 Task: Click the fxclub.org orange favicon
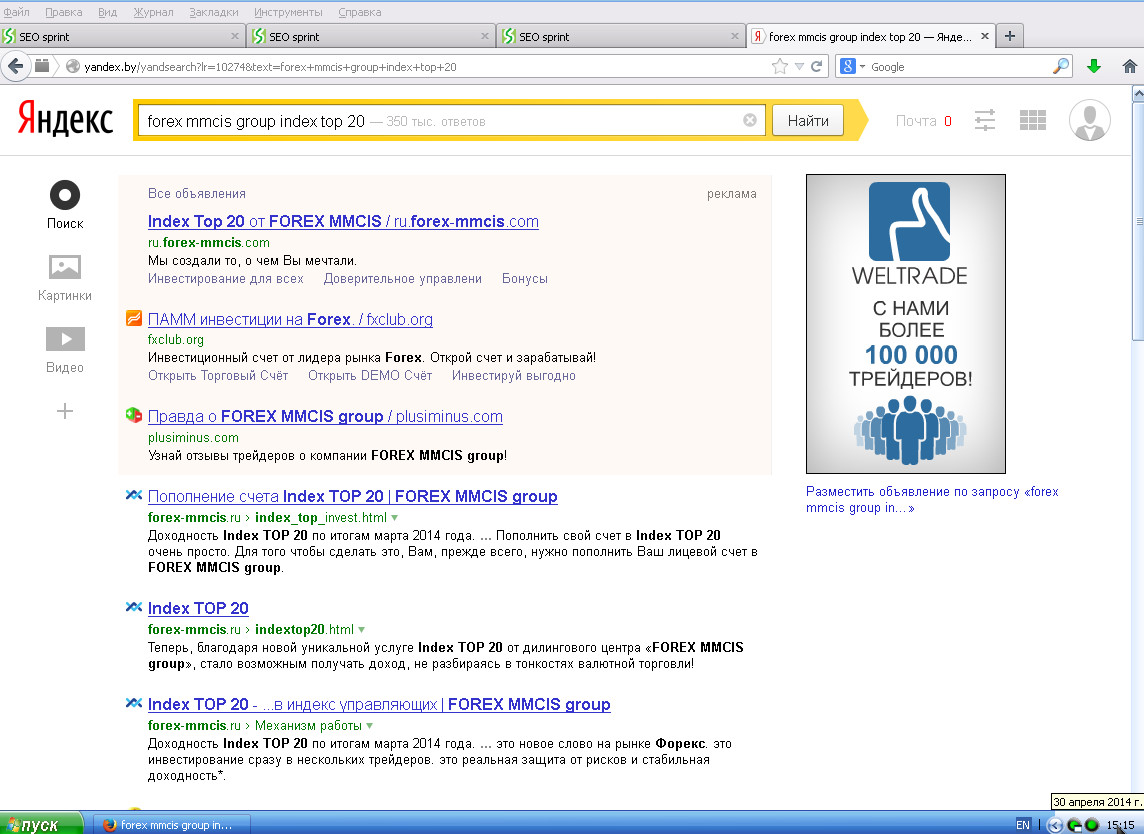134,318
